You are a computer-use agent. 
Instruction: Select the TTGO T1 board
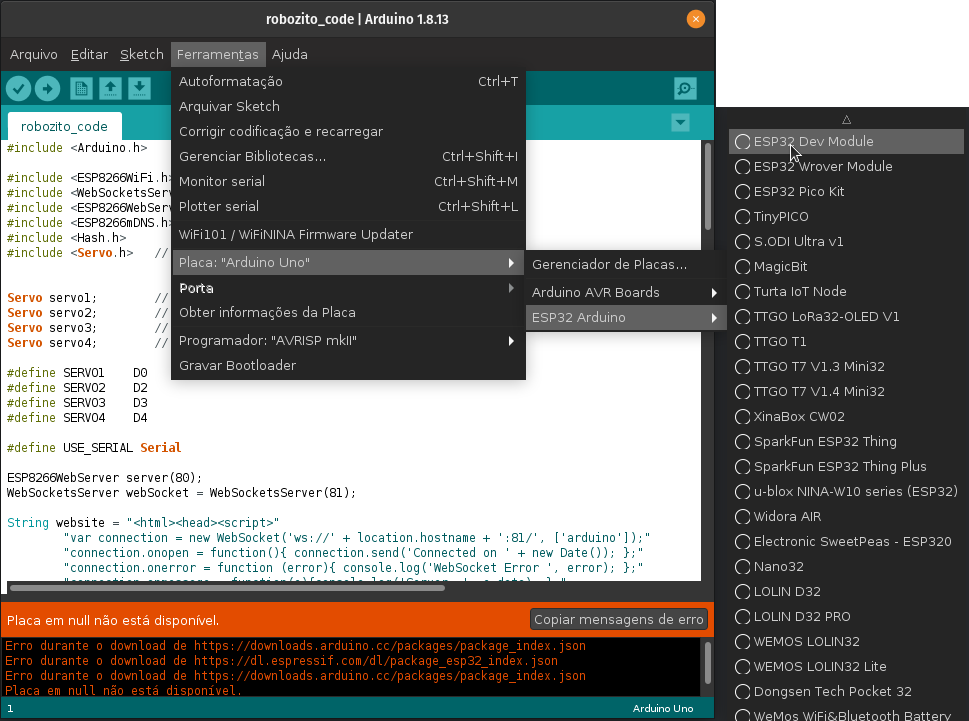coord(846,342)
